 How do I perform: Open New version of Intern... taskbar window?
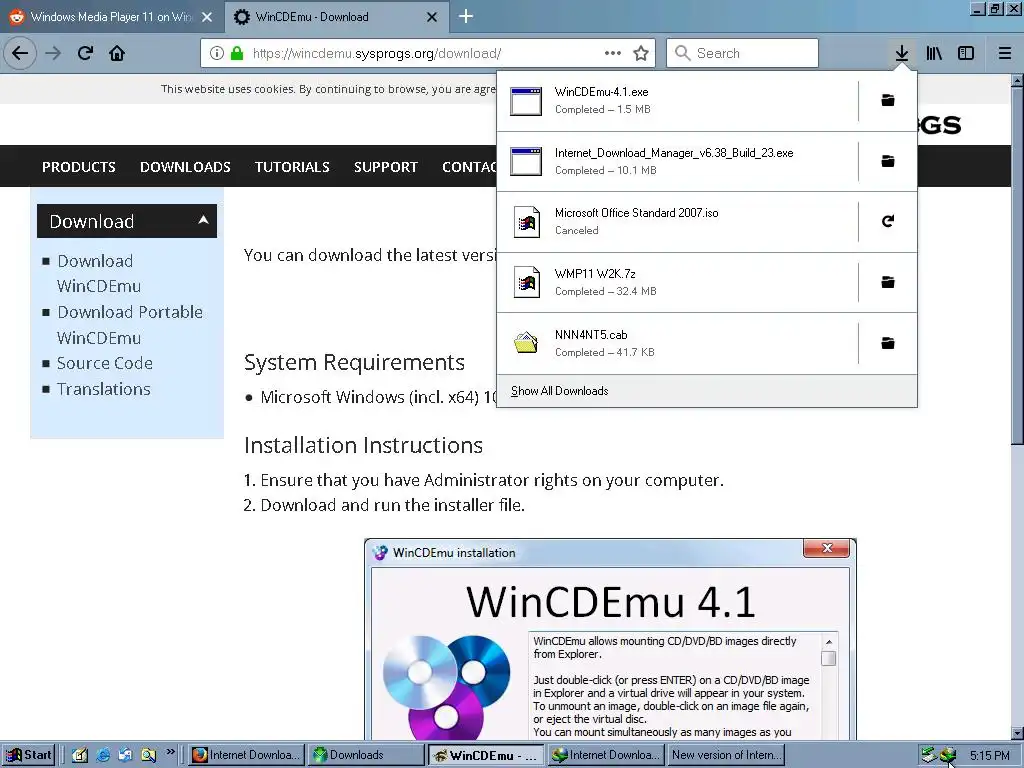tap(725, 755)
